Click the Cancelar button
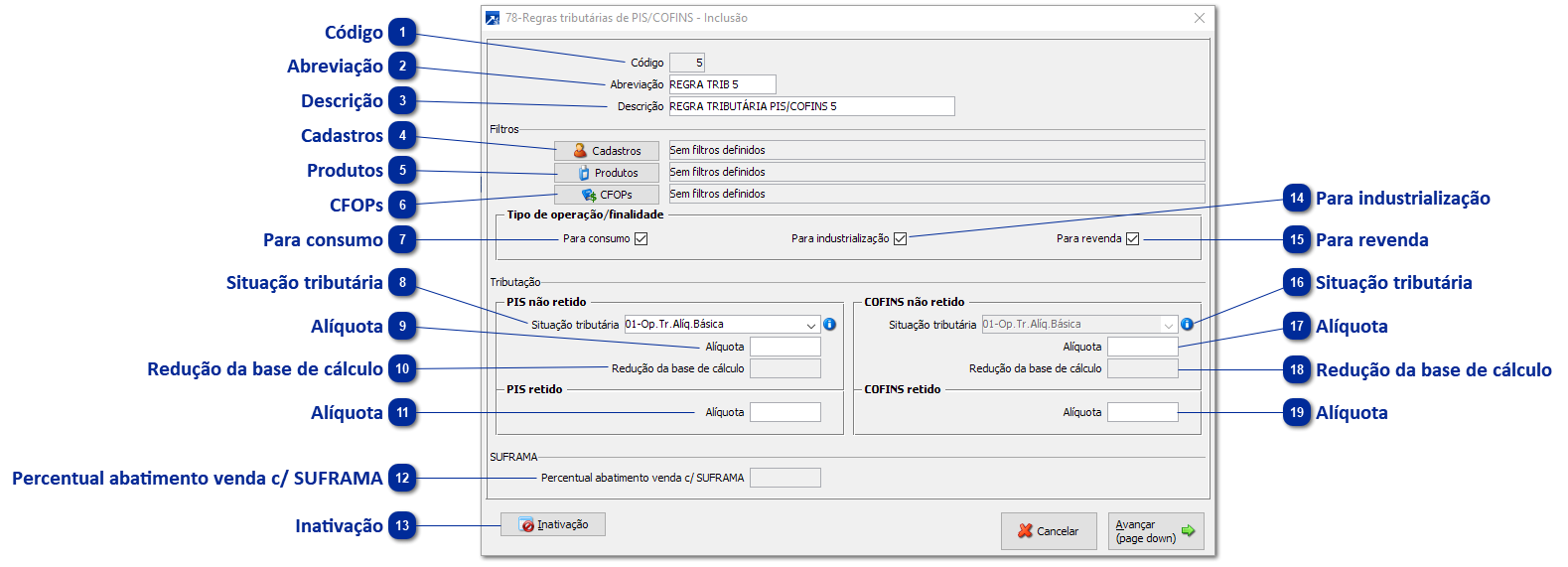Screen dimensions: 1568x567 1049,531
